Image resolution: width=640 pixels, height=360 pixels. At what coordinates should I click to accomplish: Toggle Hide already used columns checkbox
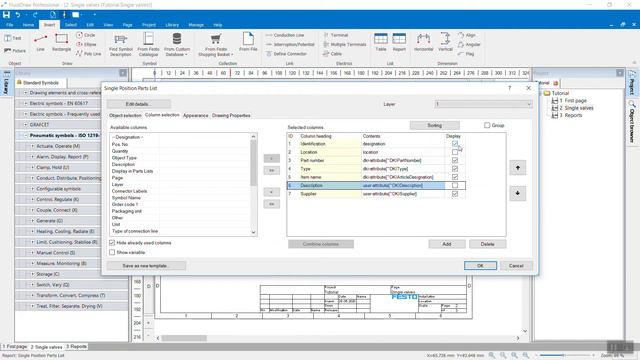coord(112,242)
